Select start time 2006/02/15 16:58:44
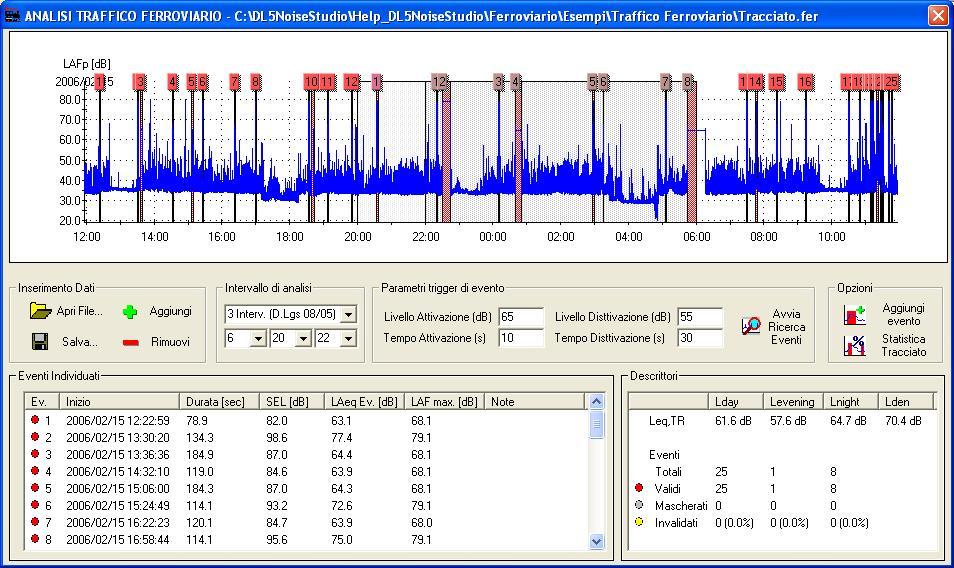Screen dimensions: 954x568 [x=117, y=539]
